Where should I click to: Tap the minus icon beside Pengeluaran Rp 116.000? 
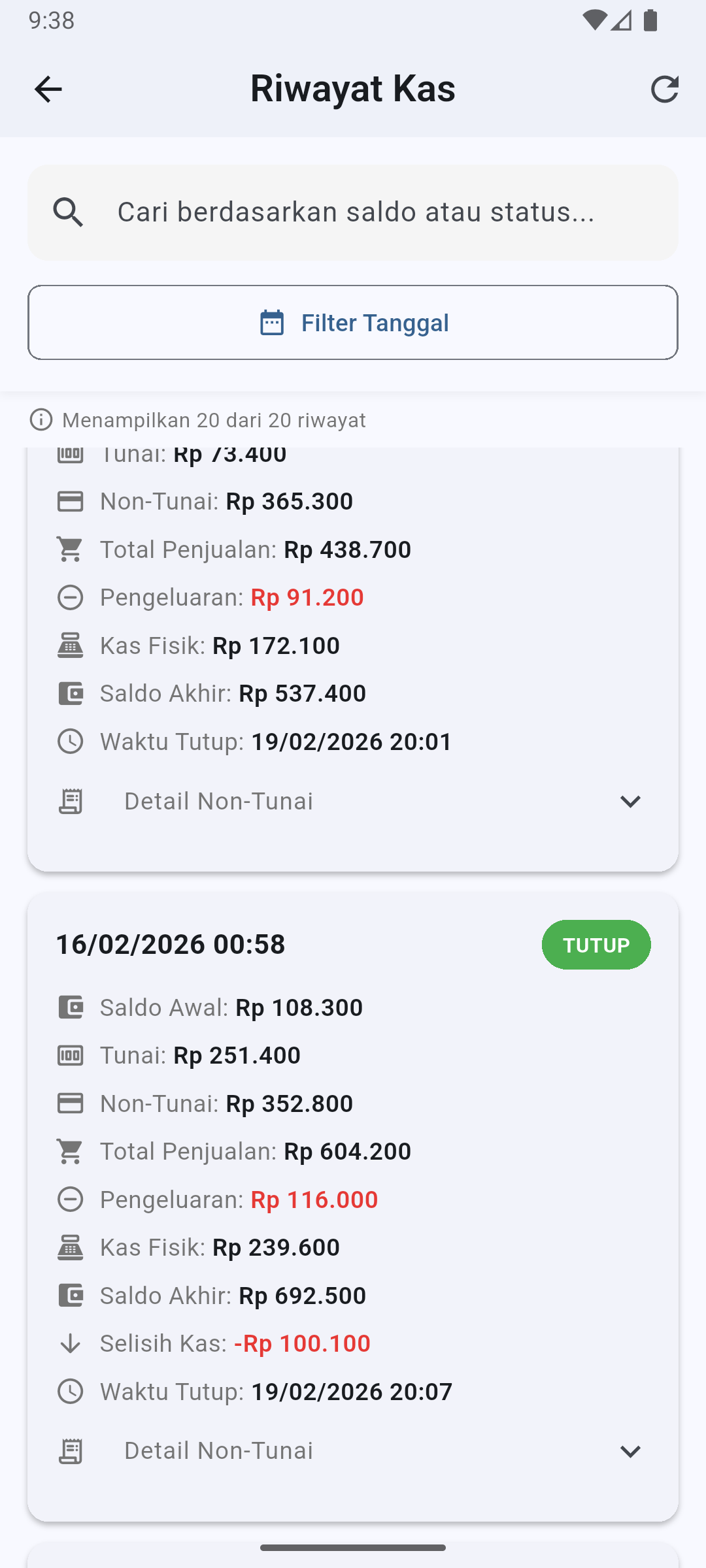[x=70, y=1200]
